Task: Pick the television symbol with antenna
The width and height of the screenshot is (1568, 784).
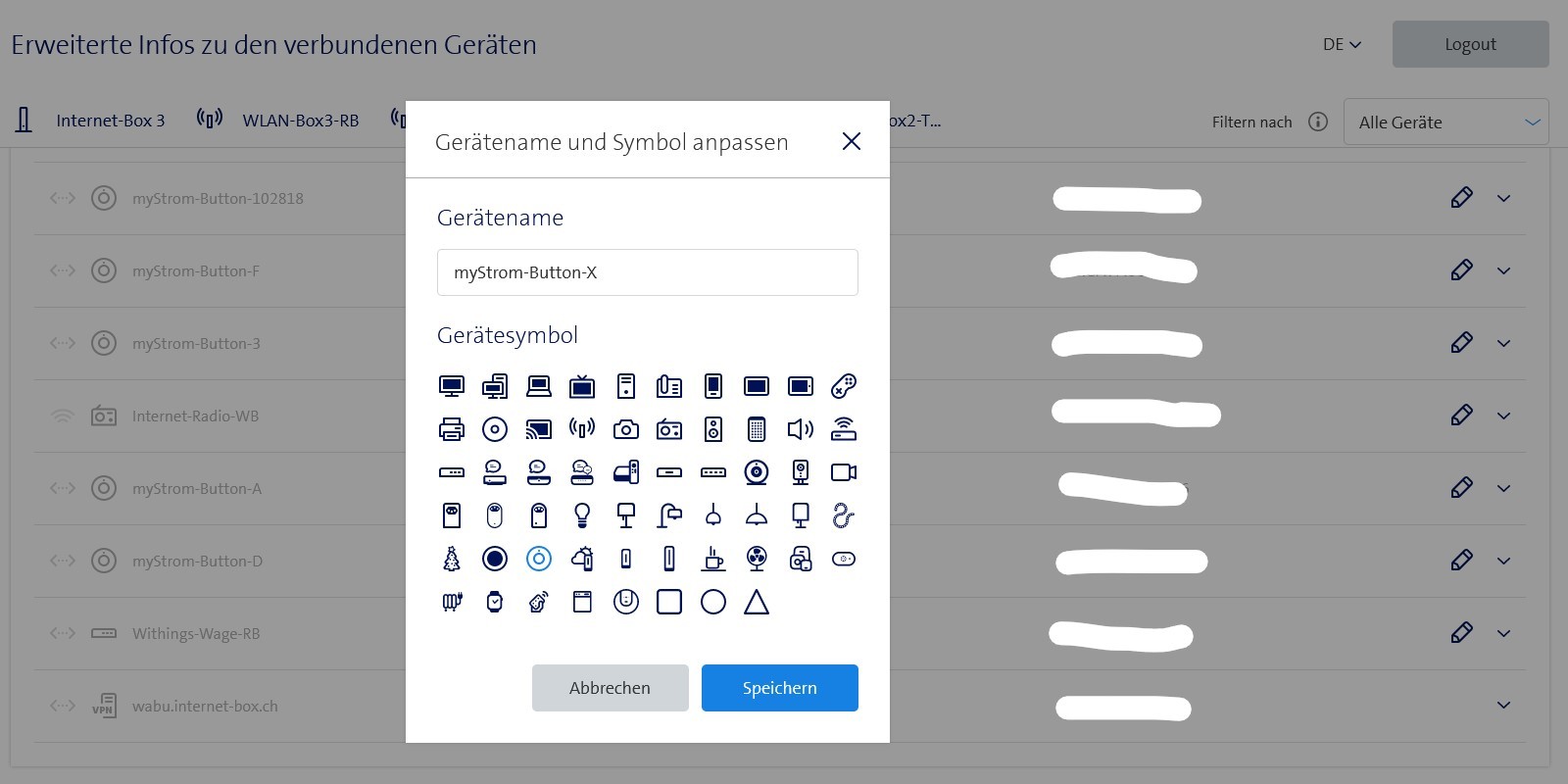Action: (x=582, y=386)
